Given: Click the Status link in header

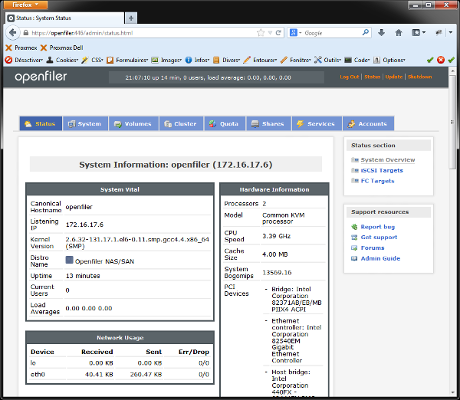Looking at the screenshot, I should pyautogui.click(x=372, y=77).
